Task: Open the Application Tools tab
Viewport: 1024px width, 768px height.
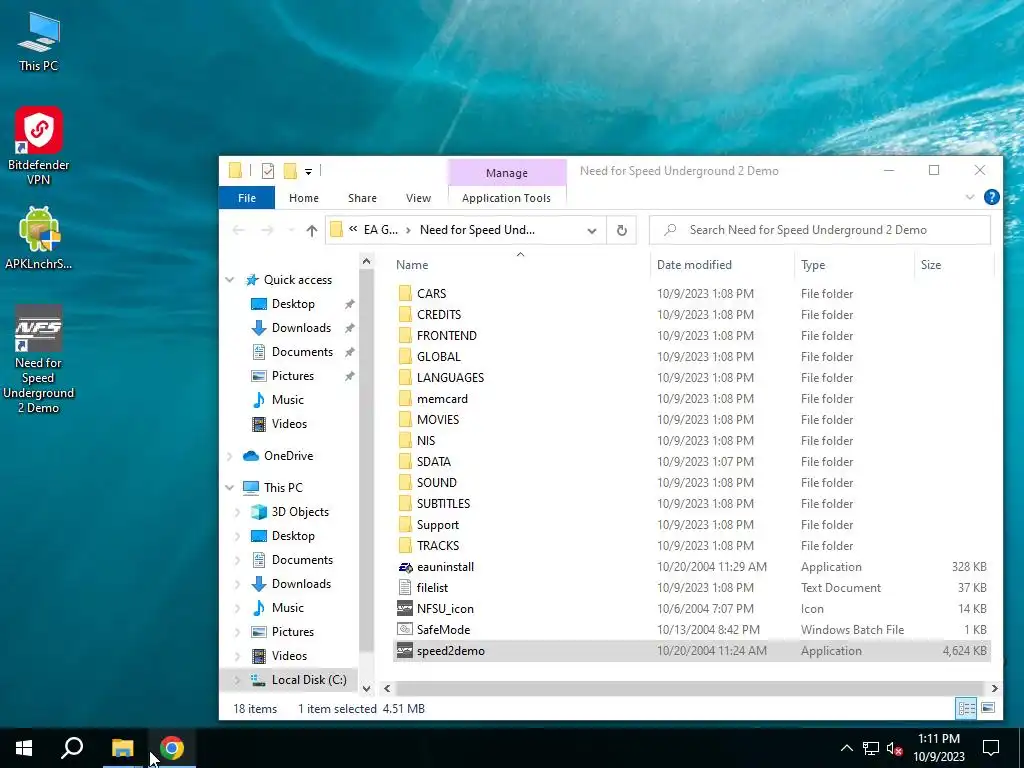Action: pyautogui.click(x=506, y=198)
